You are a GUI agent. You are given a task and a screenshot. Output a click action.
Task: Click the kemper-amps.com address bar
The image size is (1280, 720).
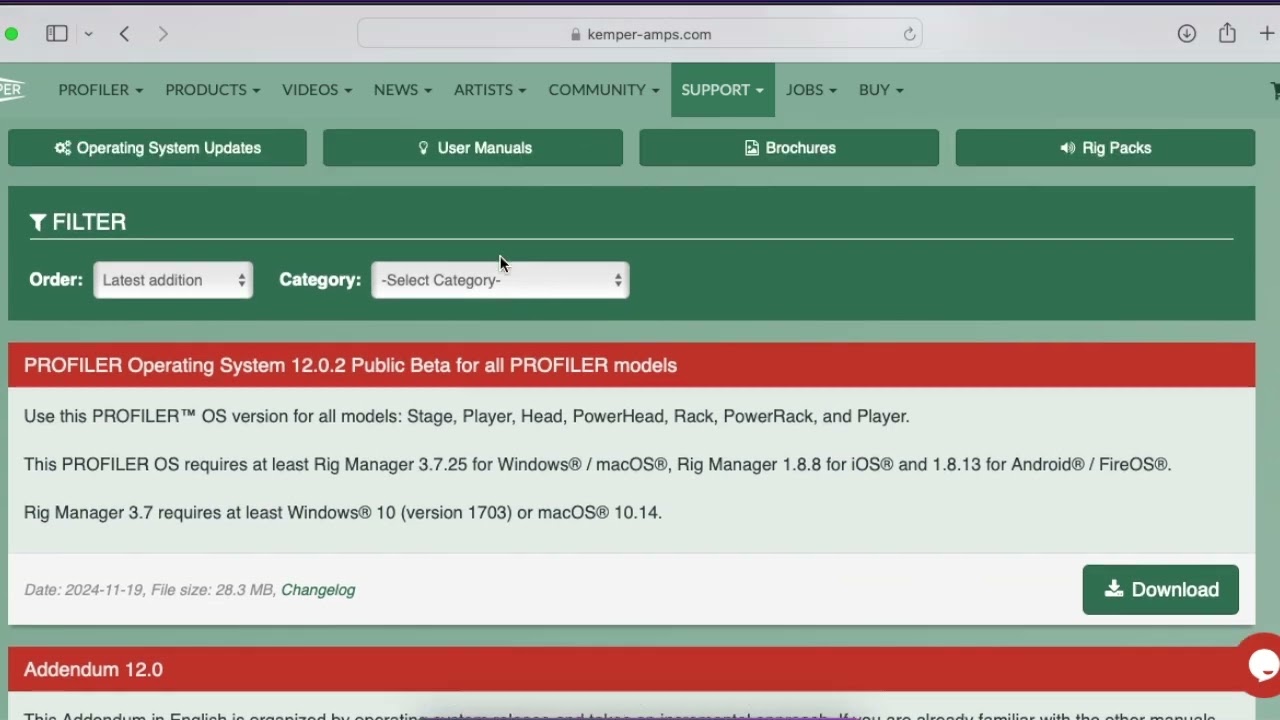point(640,34)
